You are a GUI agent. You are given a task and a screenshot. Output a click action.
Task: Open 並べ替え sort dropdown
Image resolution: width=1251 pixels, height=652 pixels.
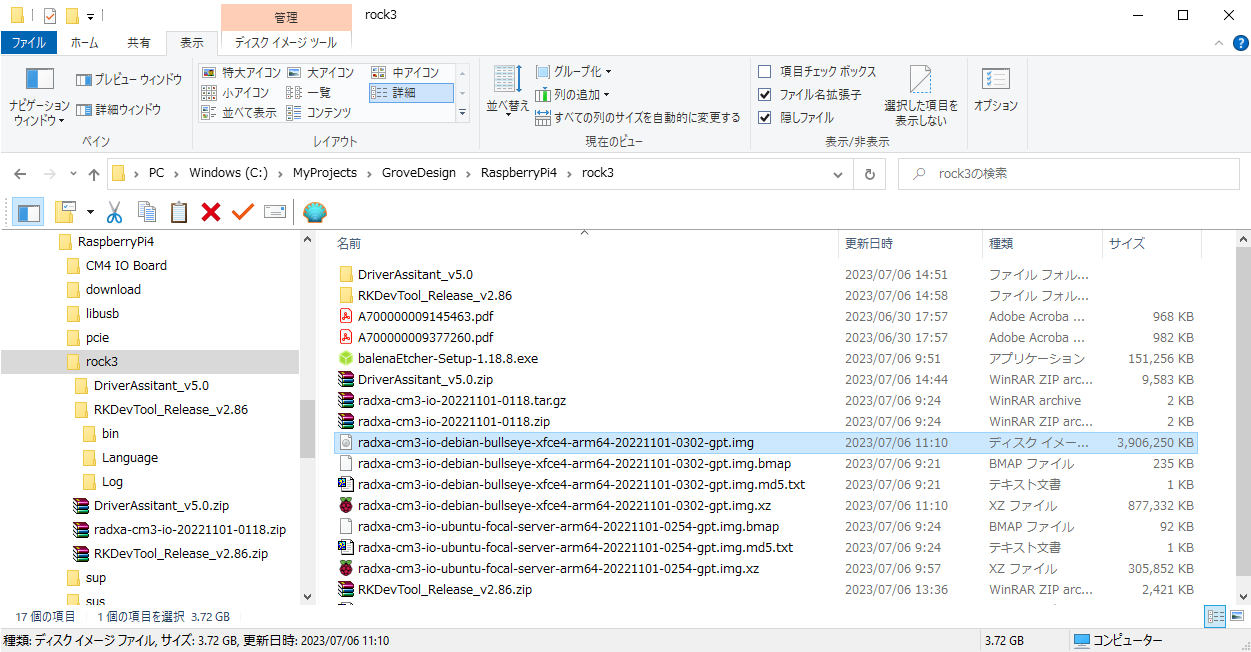(508, 92)
